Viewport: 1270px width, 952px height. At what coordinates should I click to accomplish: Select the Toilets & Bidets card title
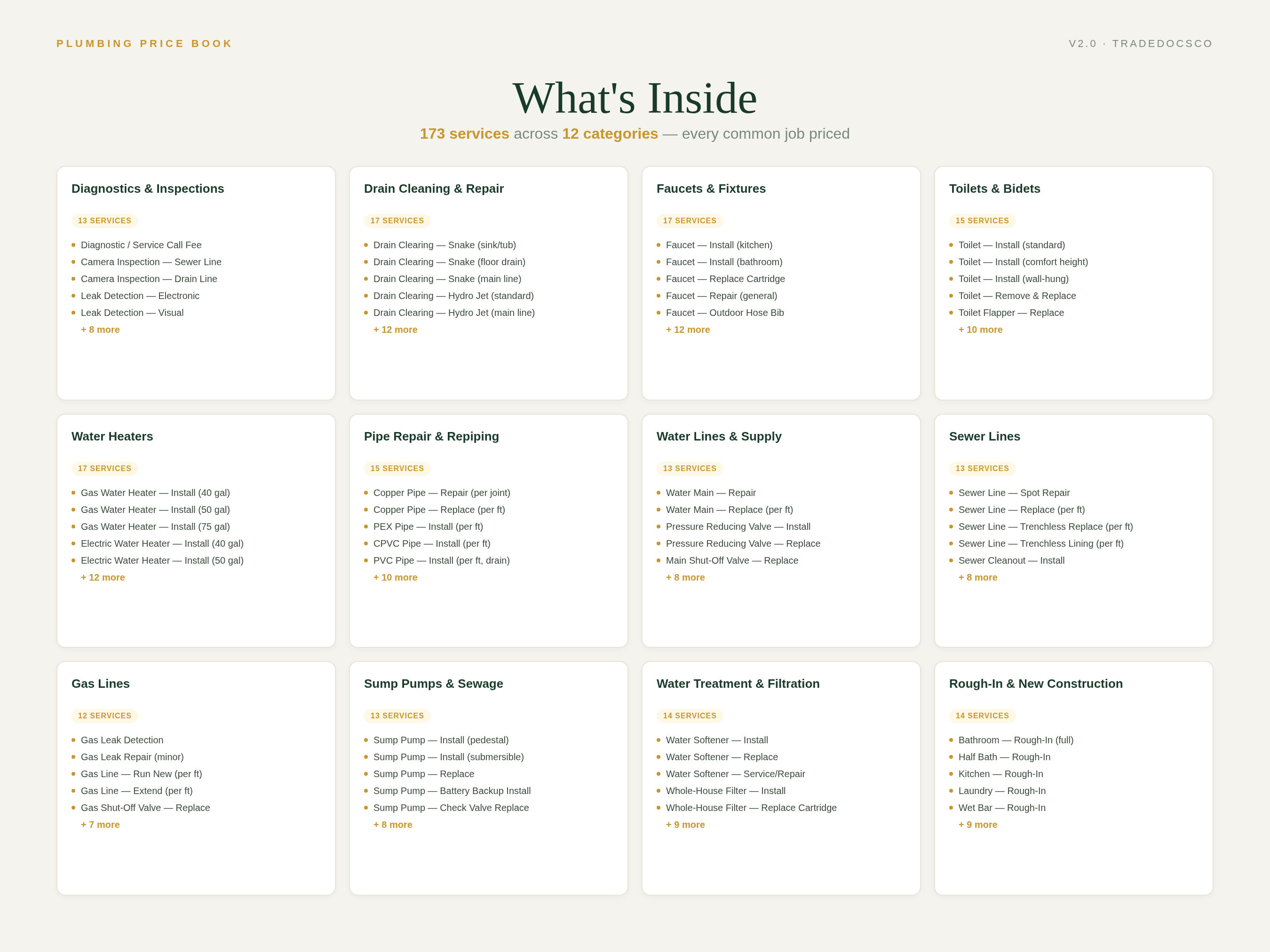click(994, 189)
